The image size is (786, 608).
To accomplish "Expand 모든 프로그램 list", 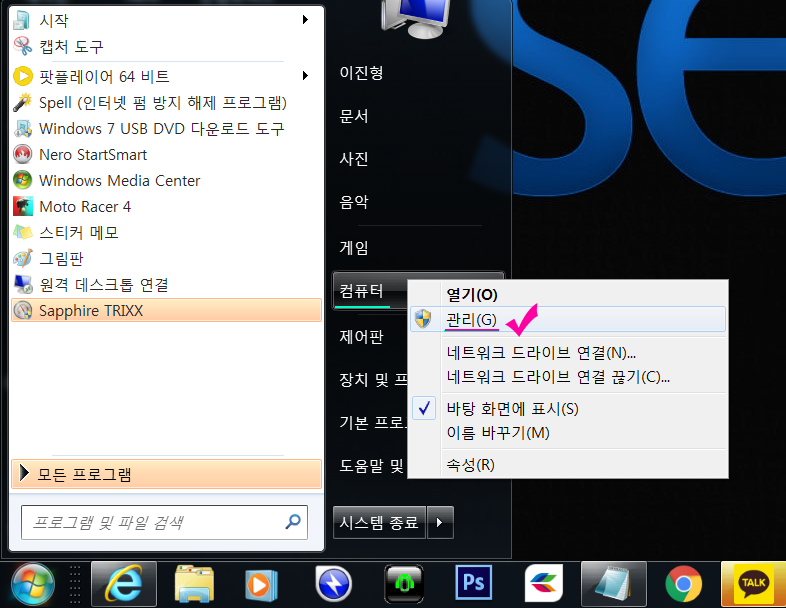I will (x=166, y=474).
